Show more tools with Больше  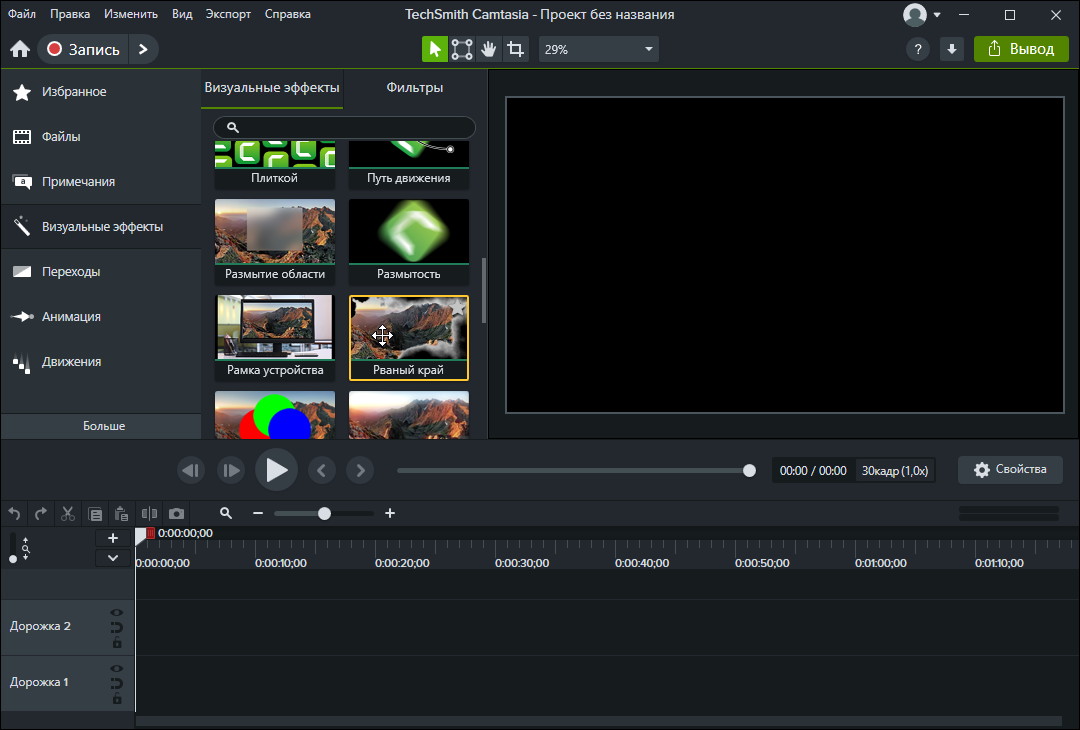[103, 426]
